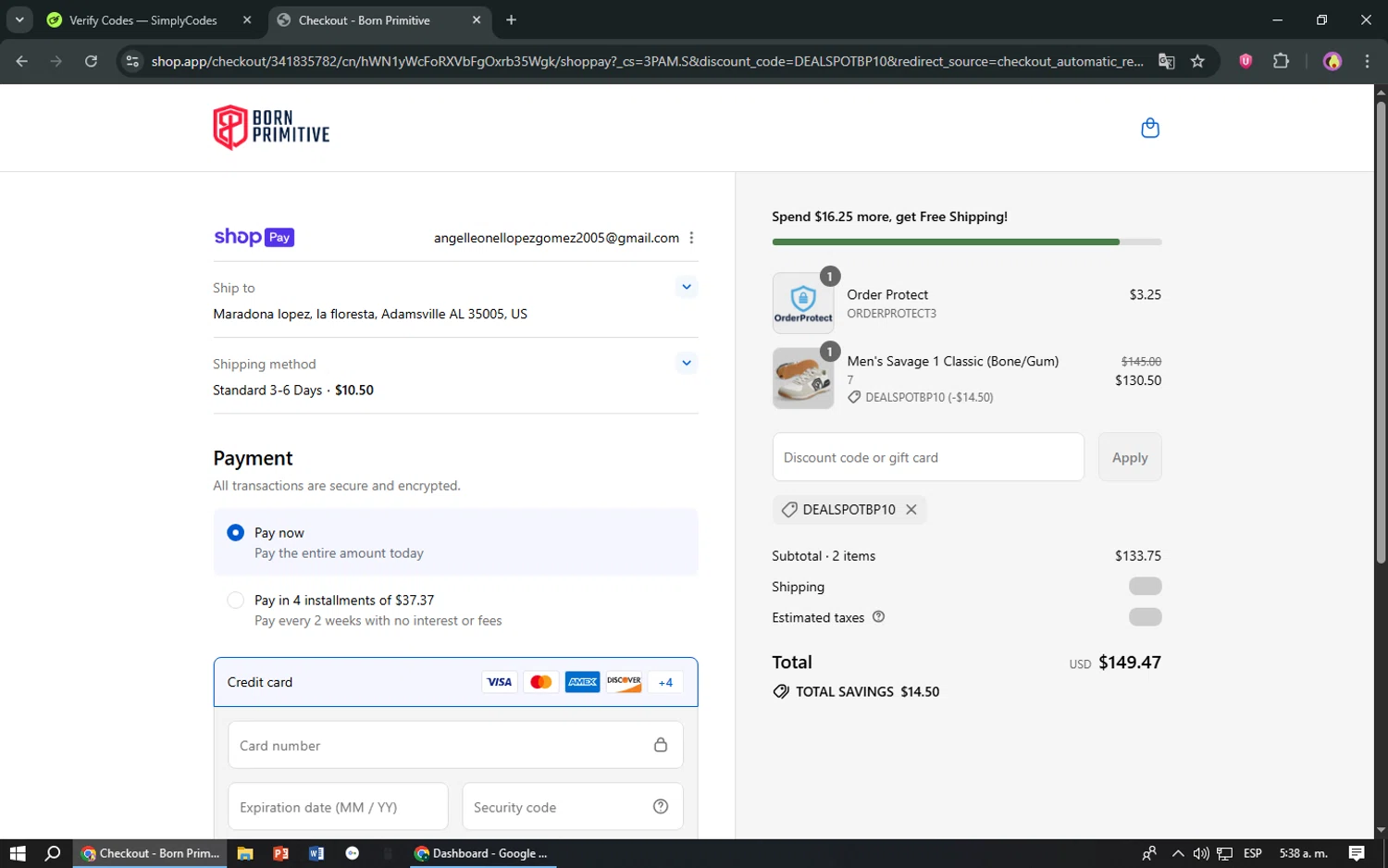Click the Mastercard icon

pyautogui.click(x=541, y=682)
